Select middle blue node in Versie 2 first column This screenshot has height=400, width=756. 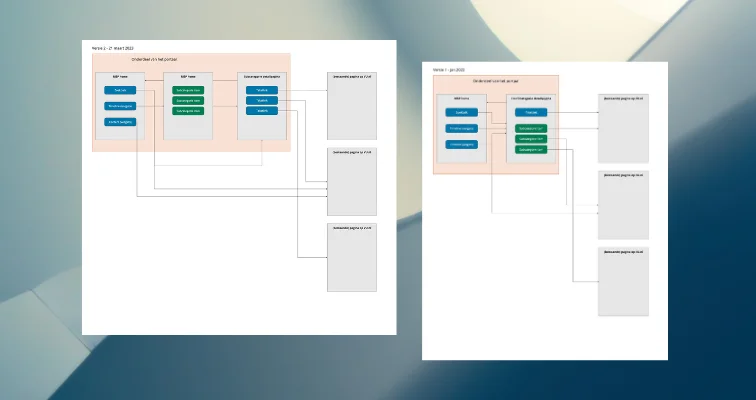(120, 106)
